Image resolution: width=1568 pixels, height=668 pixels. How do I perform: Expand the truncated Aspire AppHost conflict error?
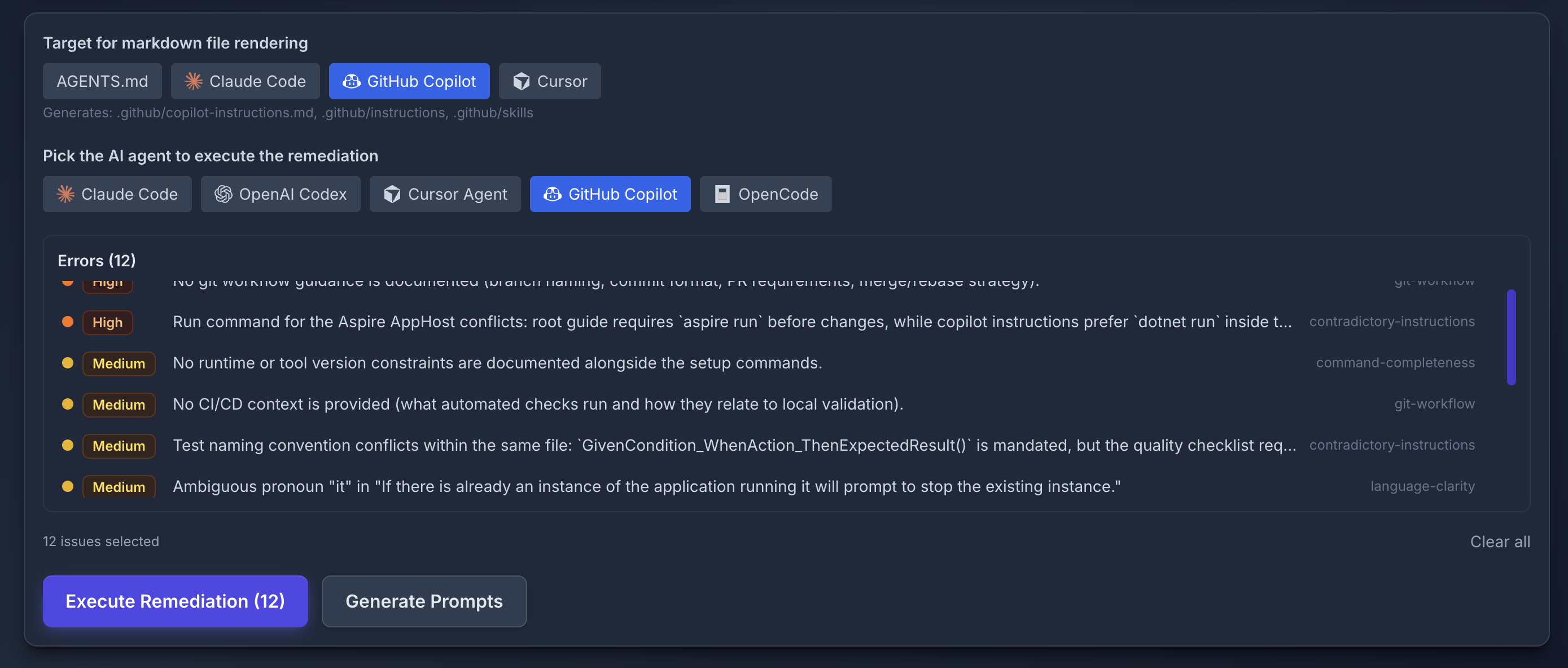pyautogui.click(x=730, y=322)
